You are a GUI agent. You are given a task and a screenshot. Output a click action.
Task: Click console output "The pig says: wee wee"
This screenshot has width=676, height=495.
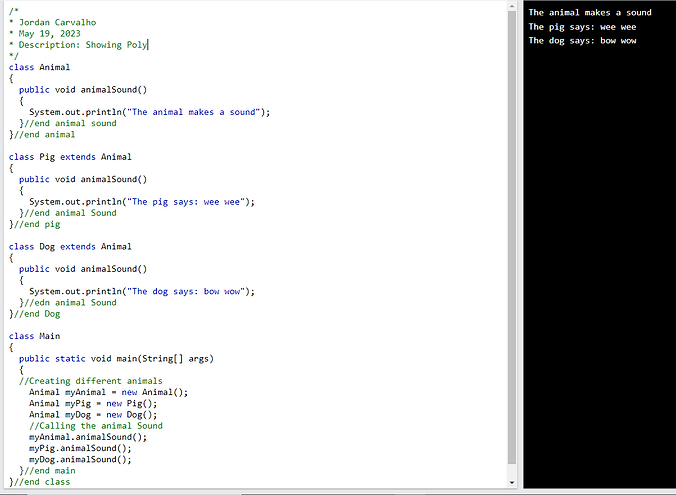[x=582, y=27]
